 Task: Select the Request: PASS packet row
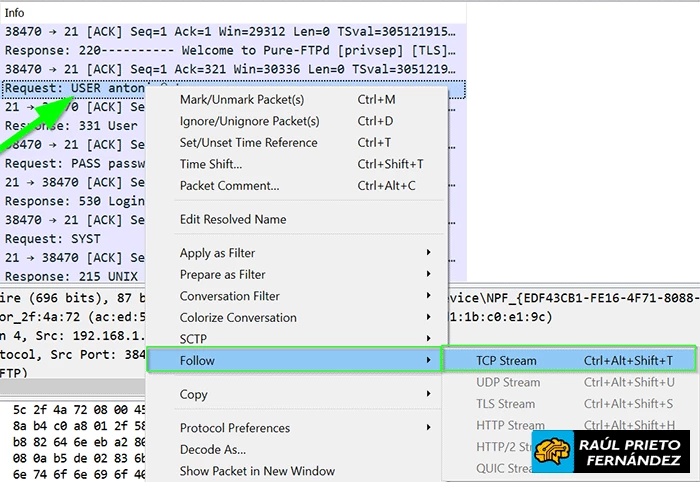[x=70, y=163]
